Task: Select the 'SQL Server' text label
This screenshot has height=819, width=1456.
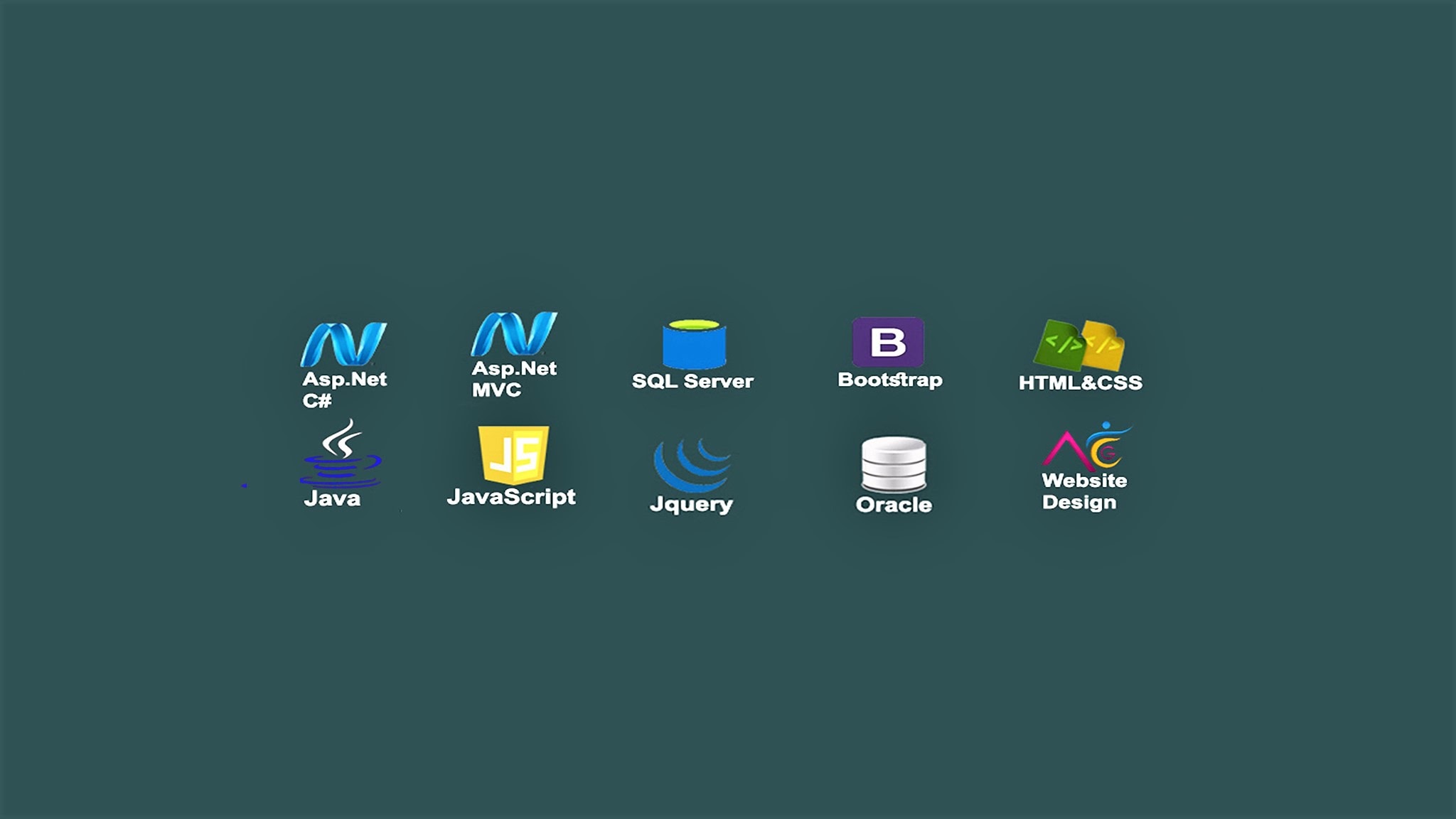Action: (x=692, y=381)
